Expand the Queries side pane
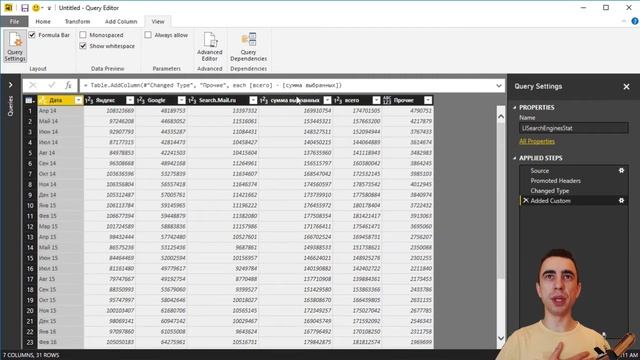The image size is (640, 360). [11, 85]
